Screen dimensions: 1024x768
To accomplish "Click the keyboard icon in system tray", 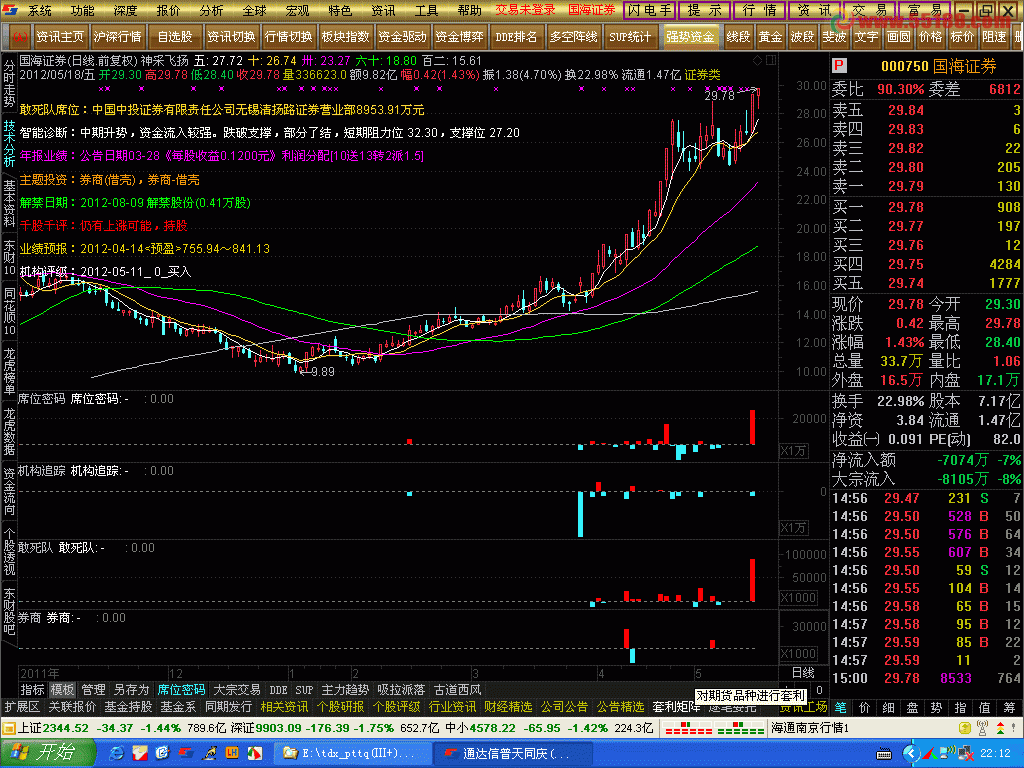I will (884, 754).
